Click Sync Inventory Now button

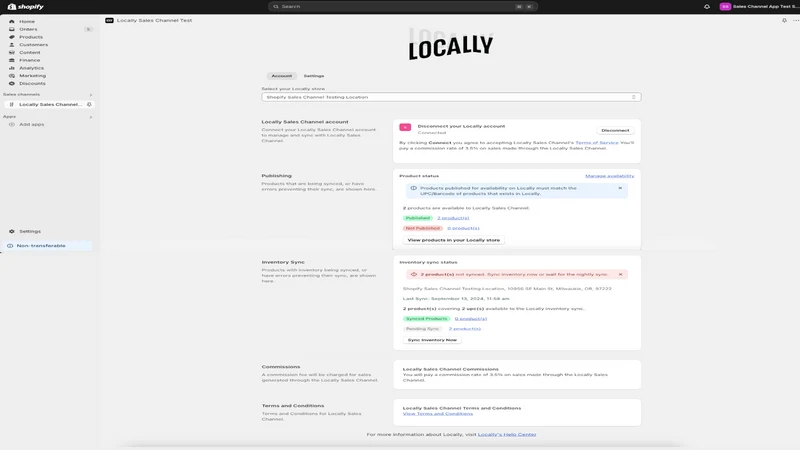(x=432, y=340)
